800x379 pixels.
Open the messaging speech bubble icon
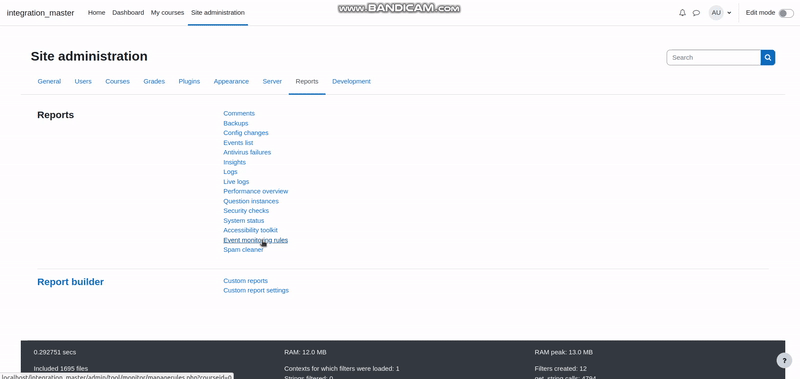coord(696,13)
